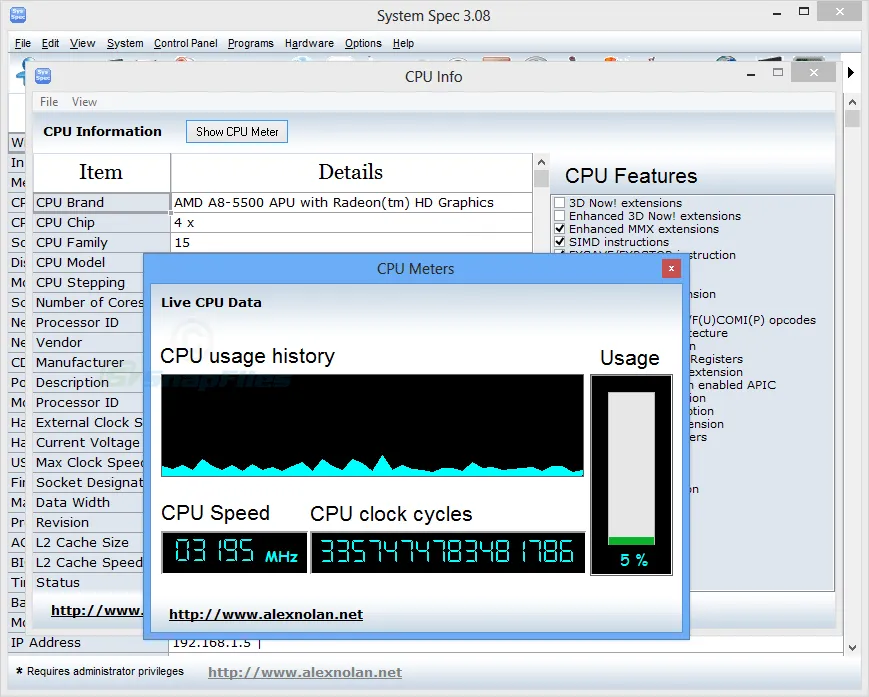Select the CPU Stepping row

tap(89, 283)
